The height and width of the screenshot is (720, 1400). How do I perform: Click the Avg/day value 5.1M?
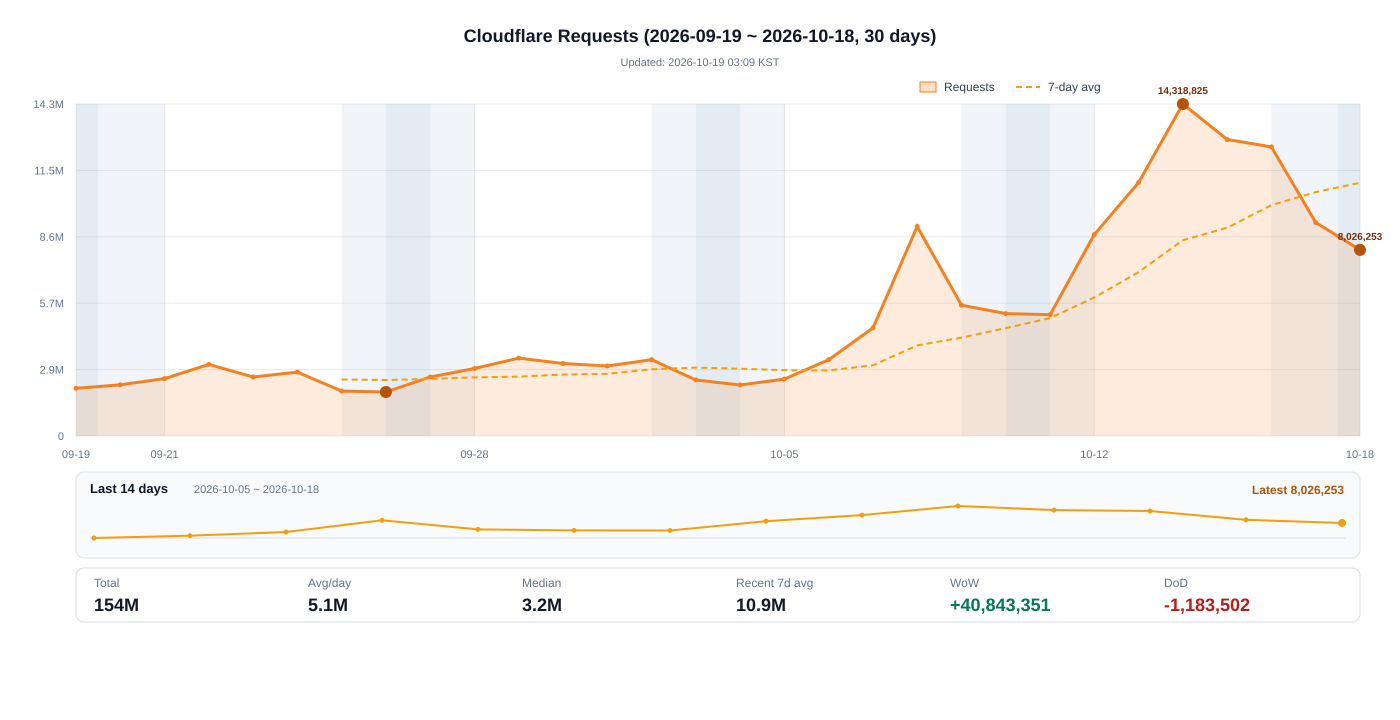[x=328, y=605]
